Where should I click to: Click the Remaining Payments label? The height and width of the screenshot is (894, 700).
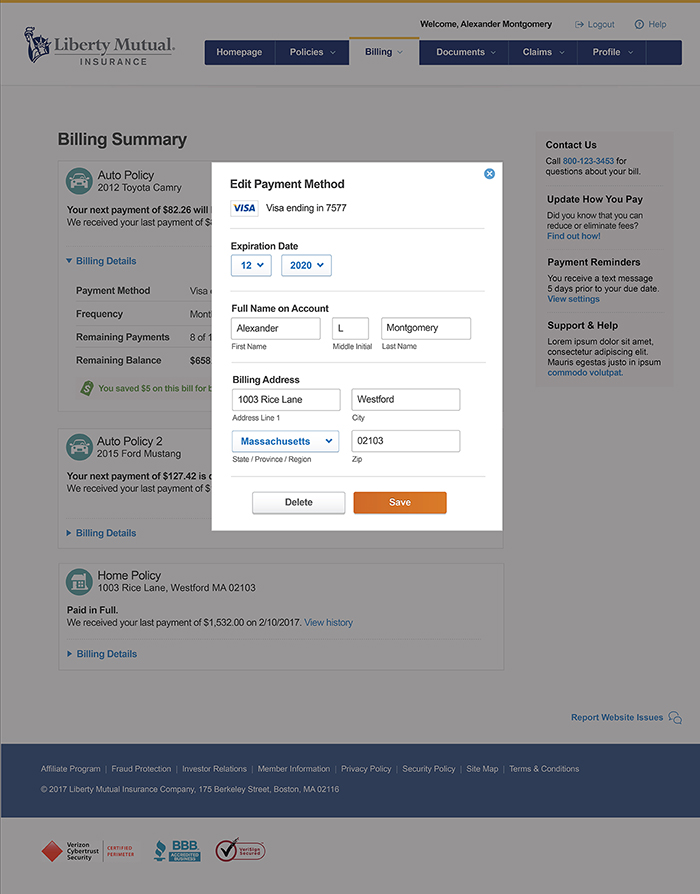123,337
